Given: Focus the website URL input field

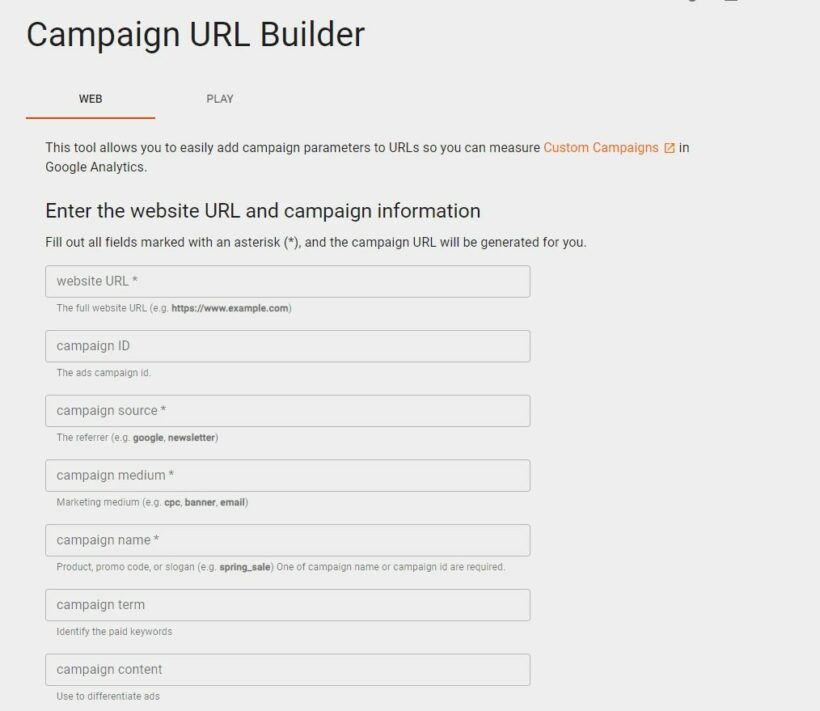Looking at the screenshot, I should coord(286,281).
